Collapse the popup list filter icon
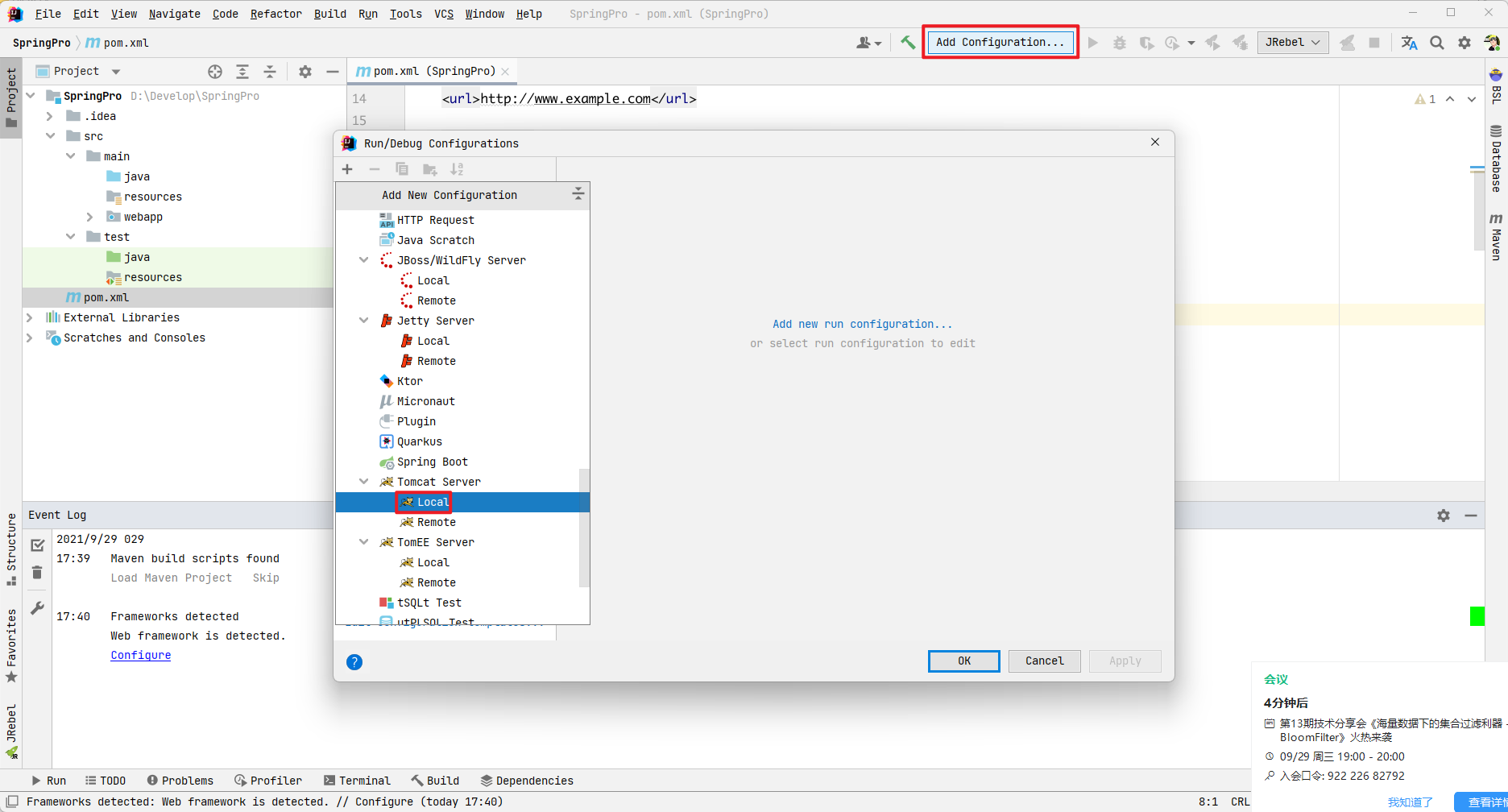This screenshot has height=812, width=1508. point(578,194)
